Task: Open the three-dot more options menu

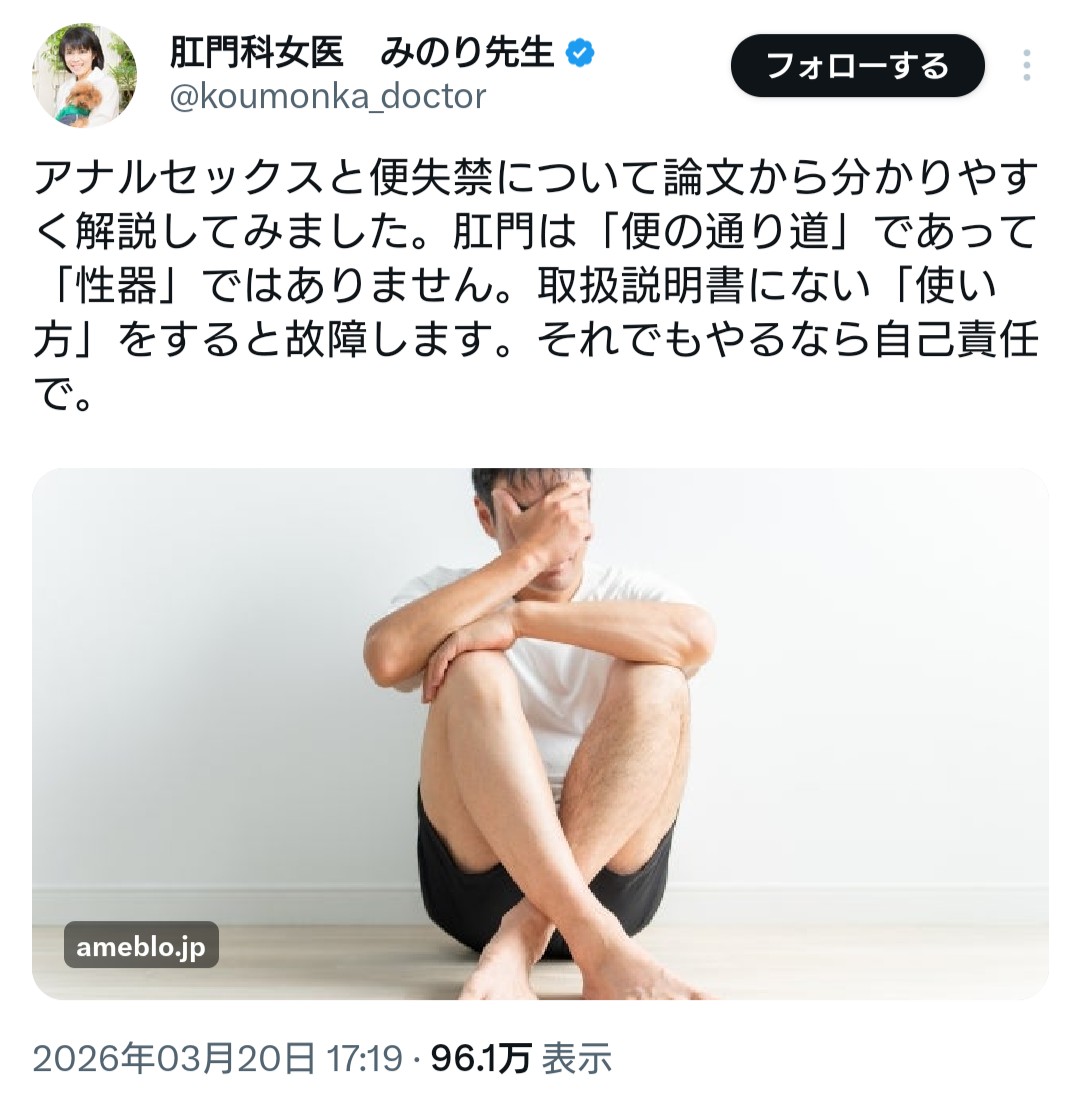Action: click(x=1027, y=65)
